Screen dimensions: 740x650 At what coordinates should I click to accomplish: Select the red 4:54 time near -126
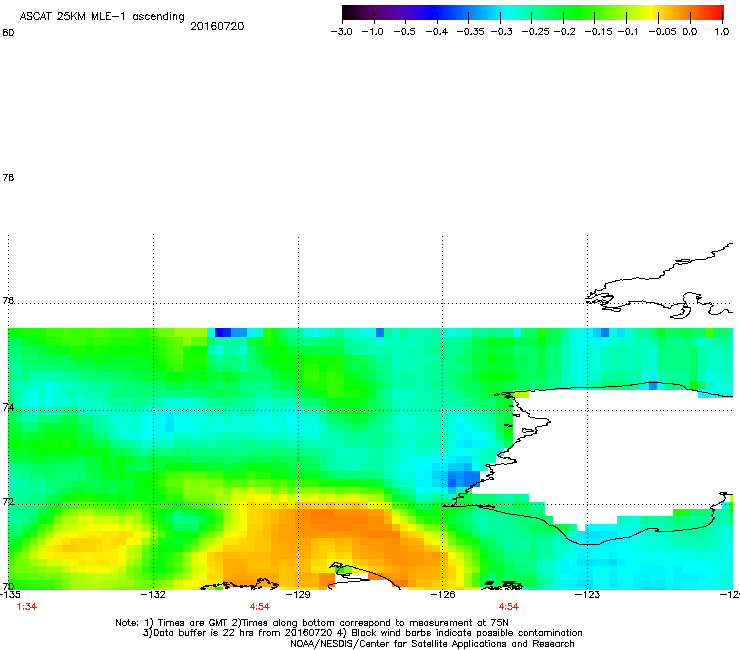coord(508,607)
